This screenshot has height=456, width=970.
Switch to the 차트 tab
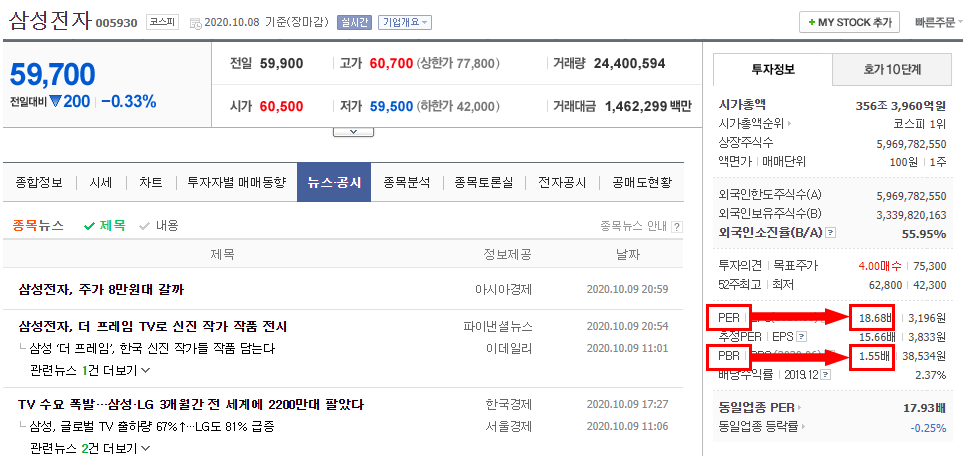click(151, 183)
